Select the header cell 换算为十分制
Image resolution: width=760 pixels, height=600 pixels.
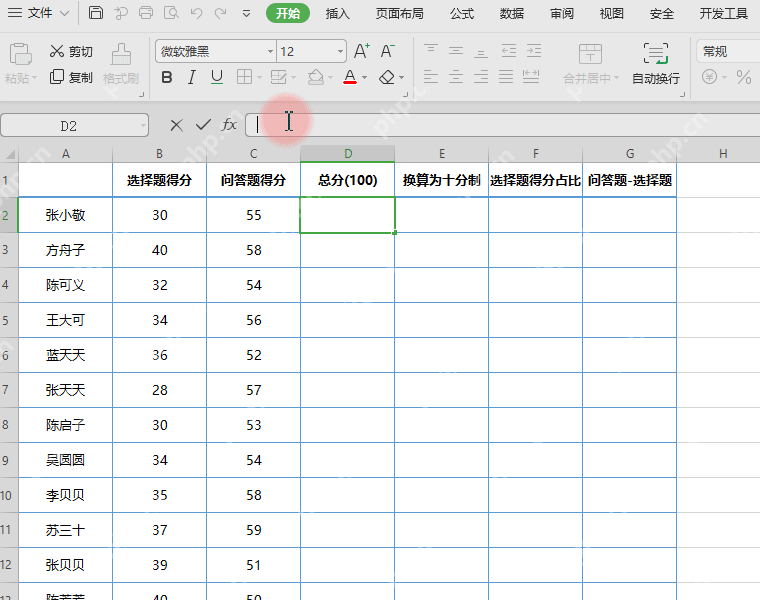point(442,180)
